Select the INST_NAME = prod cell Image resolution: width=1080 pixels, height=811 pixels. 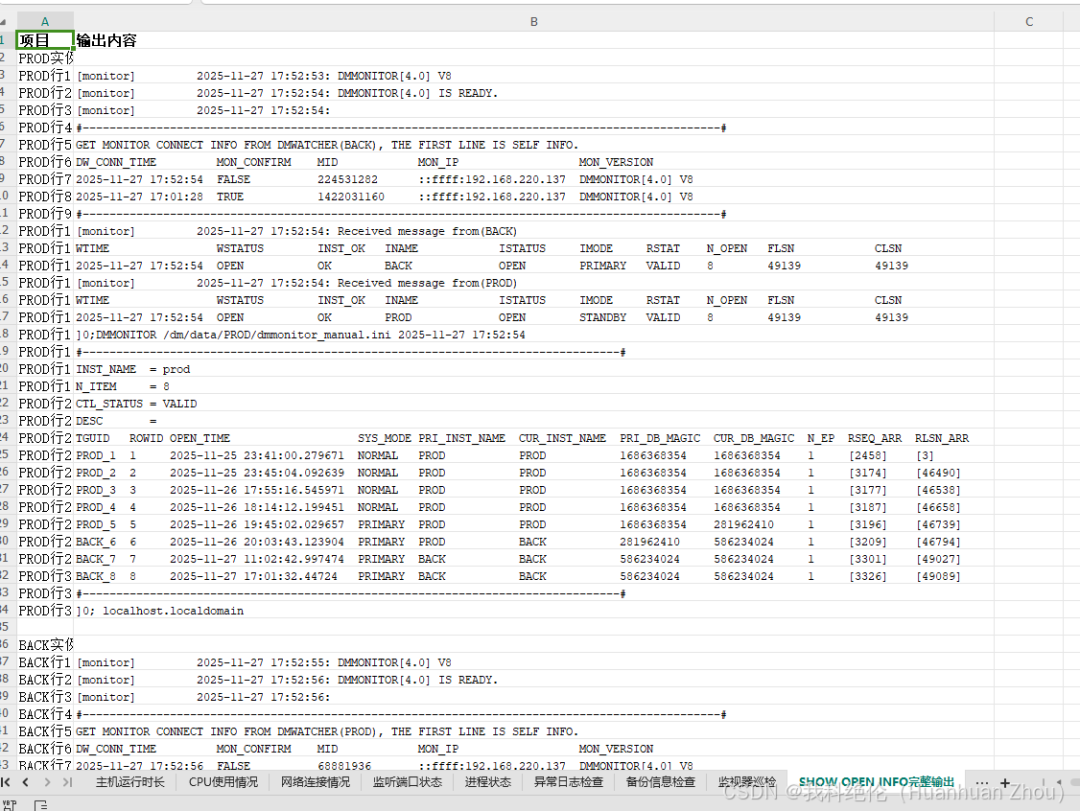534,369
